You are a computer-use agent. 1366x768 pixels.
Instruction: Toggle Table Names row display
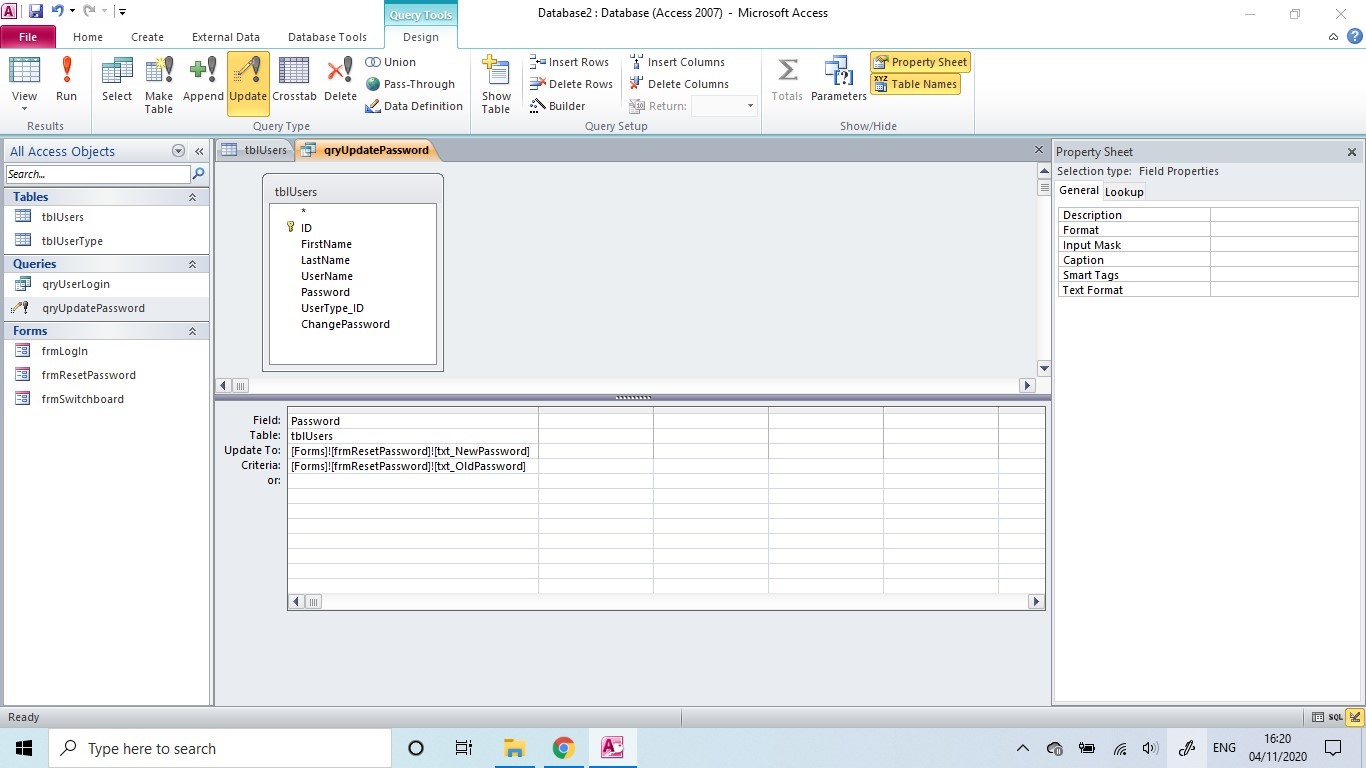(x=915, y=84)
